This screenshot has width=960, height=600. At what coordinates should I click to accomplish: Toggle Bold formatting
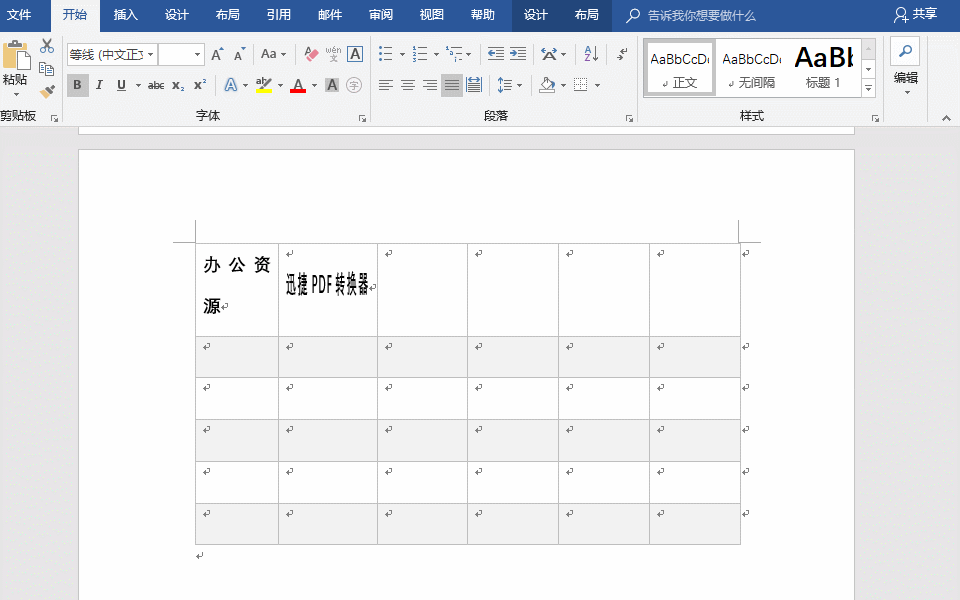[x=77, y=85]
